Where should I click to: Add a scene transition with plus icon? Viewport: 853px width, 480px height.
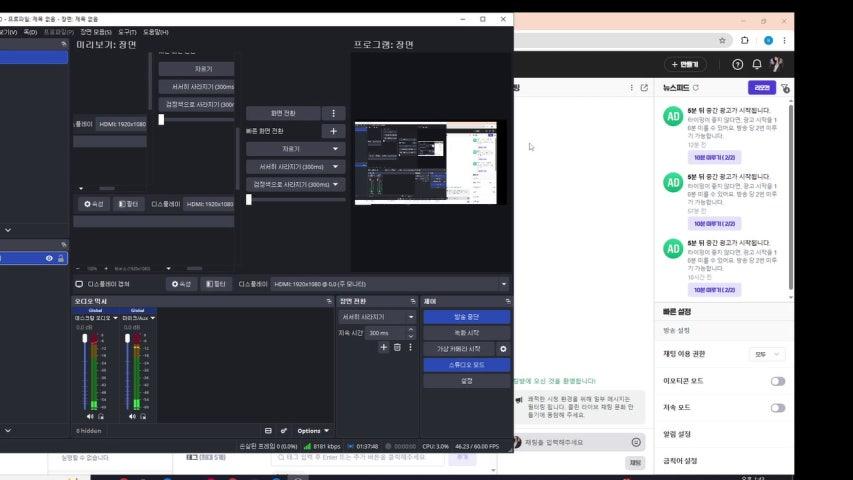pos(384,347)
